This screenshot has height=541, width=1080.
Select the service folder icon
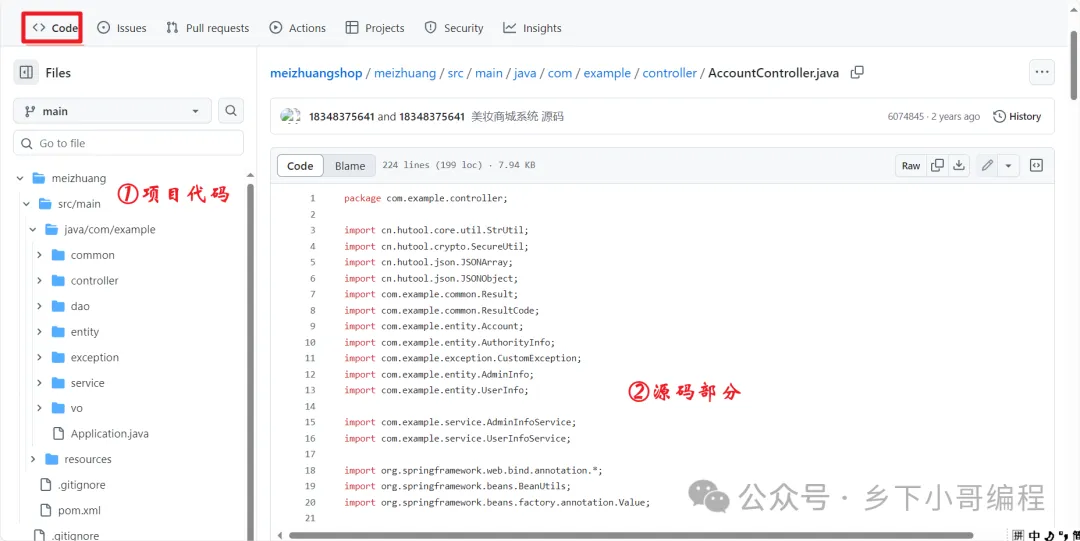click(58, 382)
